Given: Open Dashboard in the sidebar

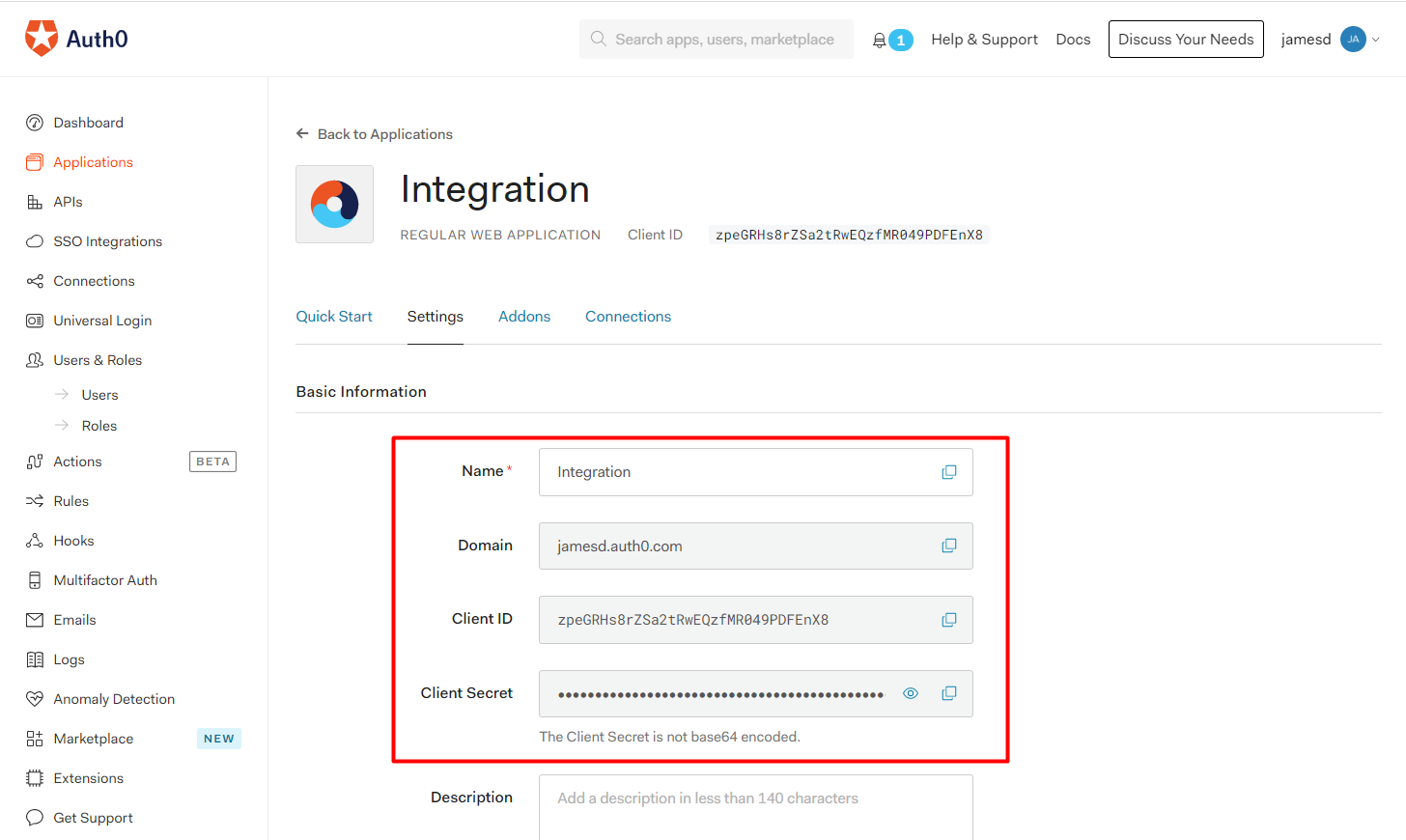Looking at the screenshot, I should click(88, 123).
